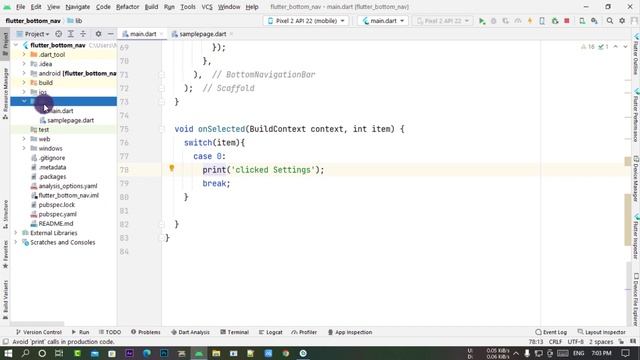Open Project panel options gear

[98, 34]
